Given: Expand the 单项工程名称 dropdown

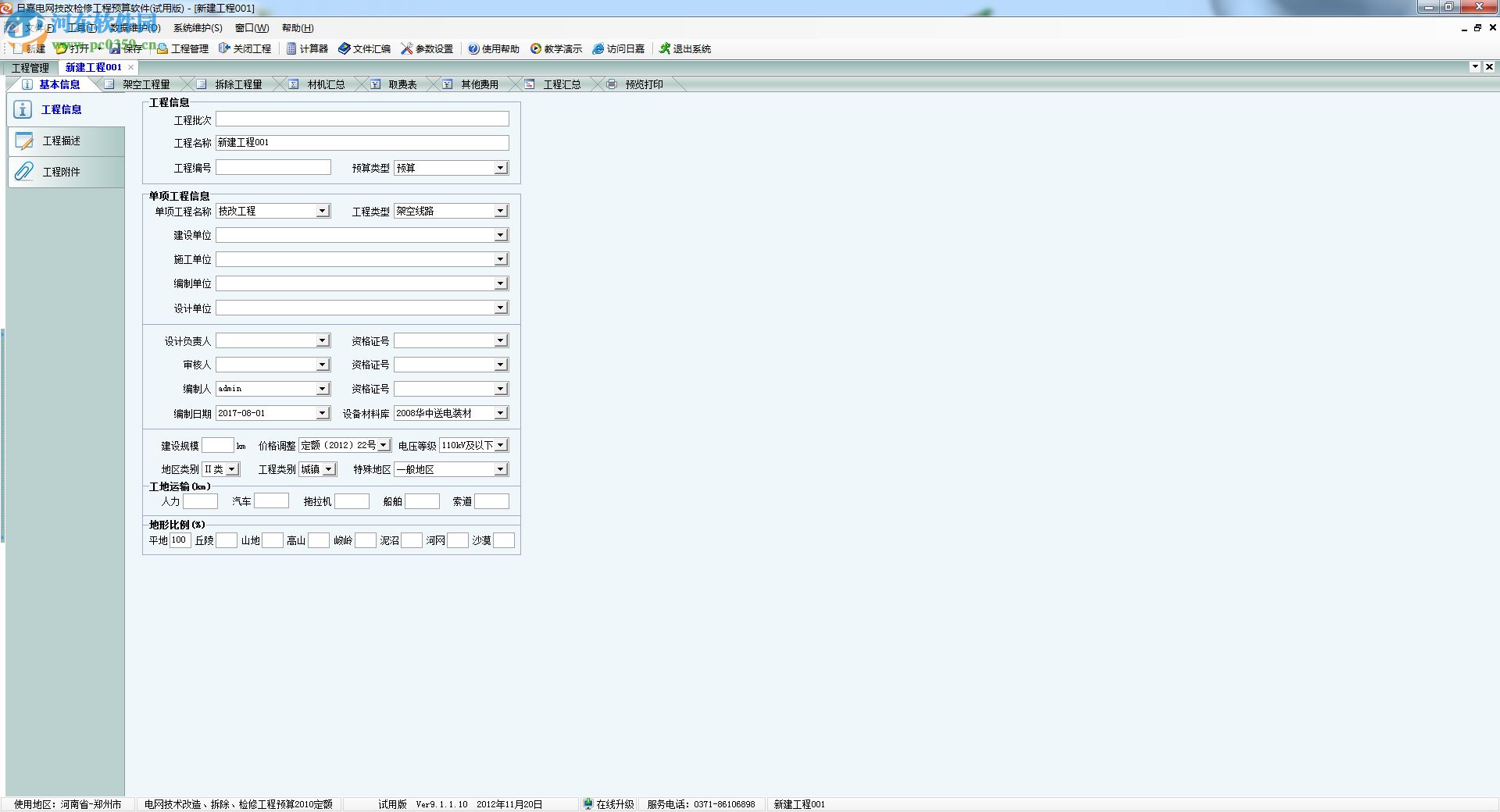Looking at the screenshot, I should 323,211.
